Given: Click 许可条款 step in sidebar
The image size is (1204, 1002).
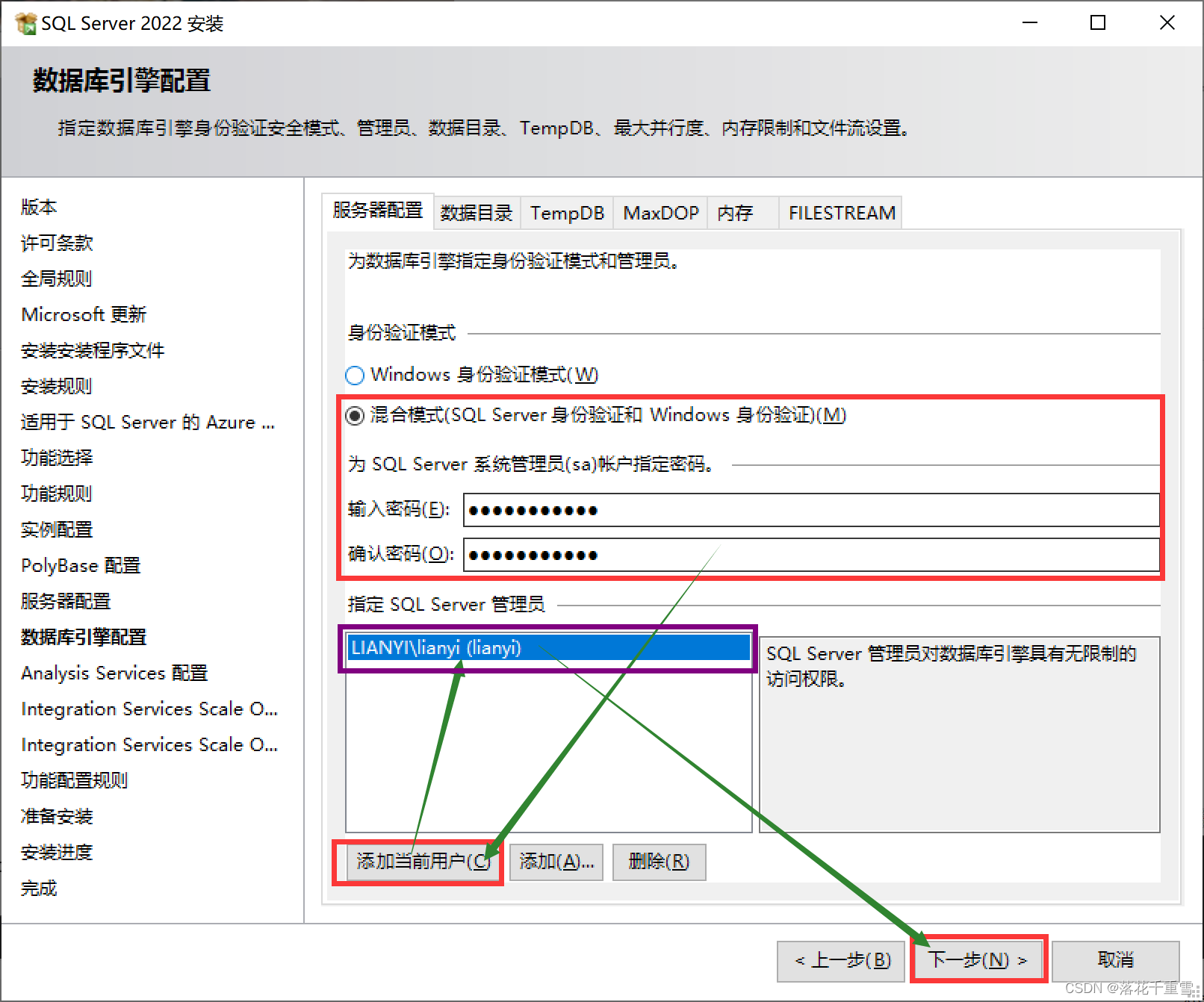Looking at the screenshot, I should pos(57,243).
